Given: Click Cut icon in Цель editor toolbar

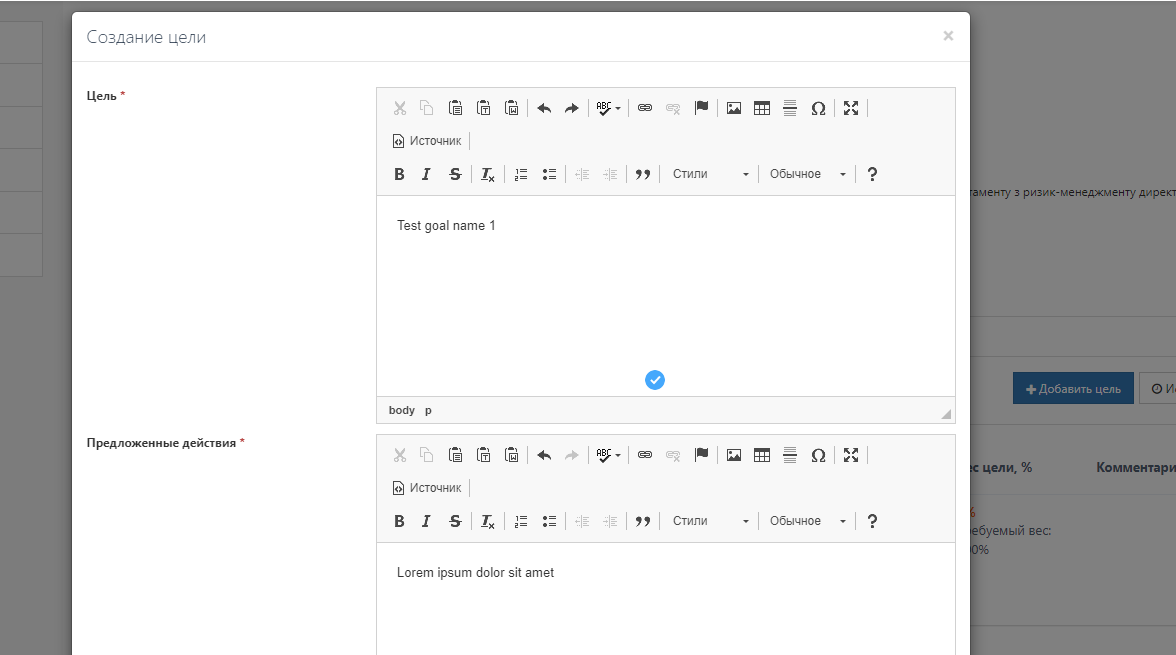Looking at the screenshot, I should pyautogui.click(x=400, y=108).
